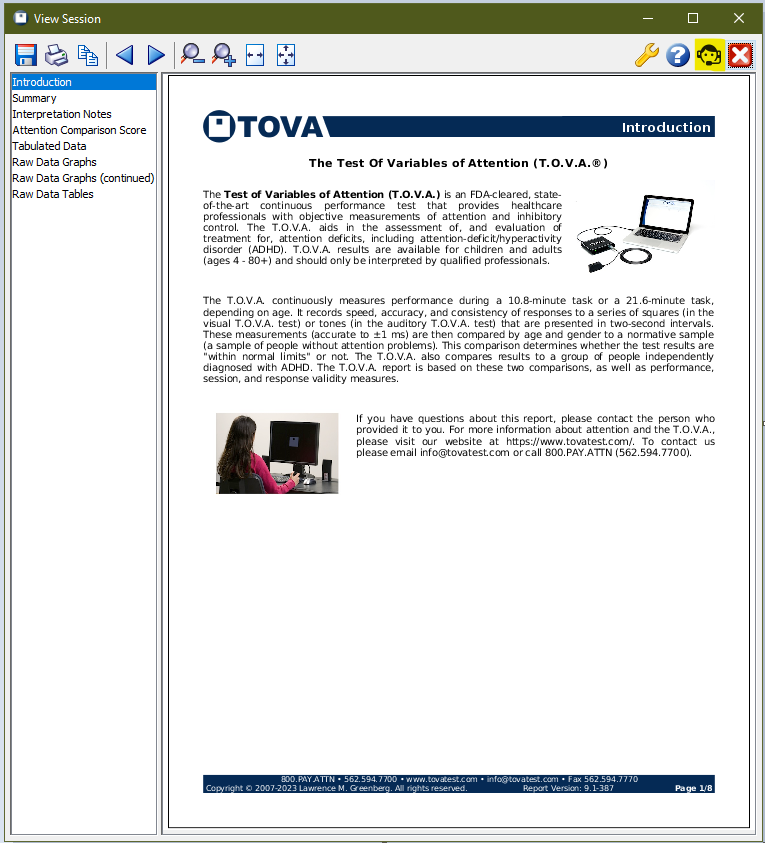Maximize the View Session window
This screenshot has width=765, height=843.
pos(693,18)
